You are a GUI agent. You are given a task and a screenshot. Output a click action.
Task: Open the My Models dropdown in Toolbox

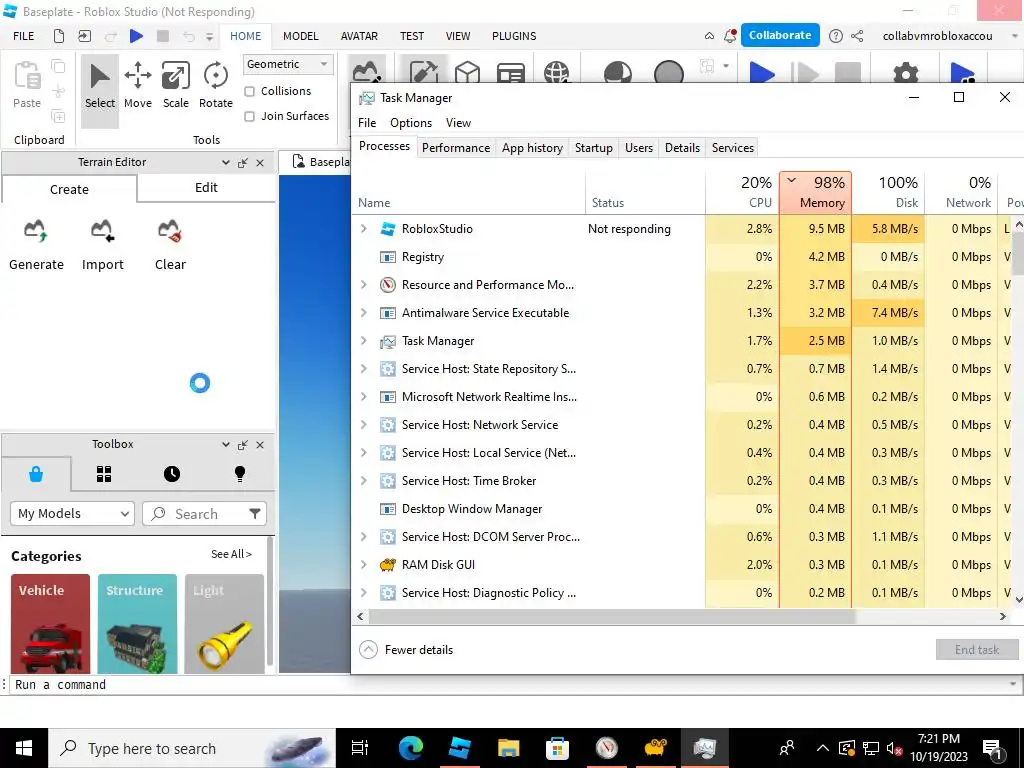(72, 514)
